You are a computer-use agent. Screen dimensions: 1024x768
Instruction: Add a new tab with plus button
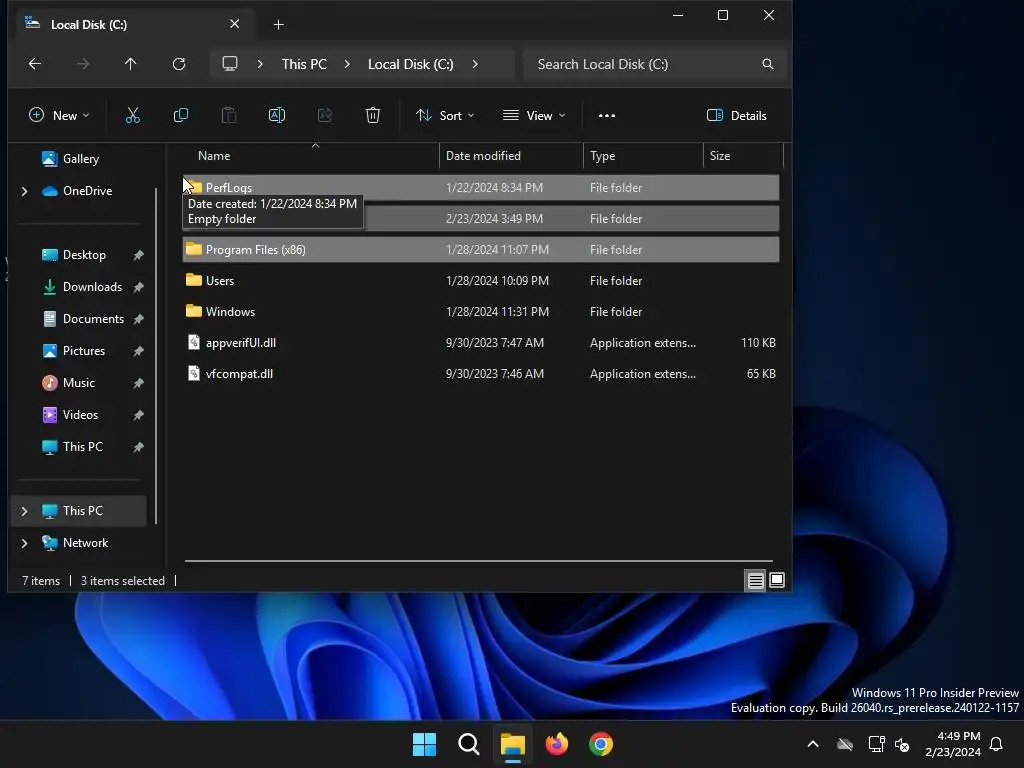(x=279, y=25)
